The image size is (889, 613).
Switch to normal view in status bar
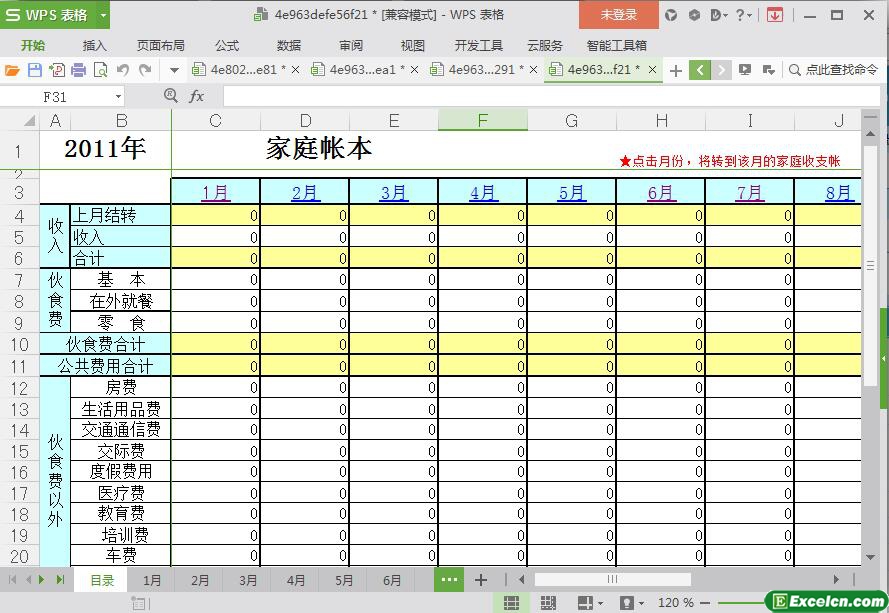pos(511,603)
